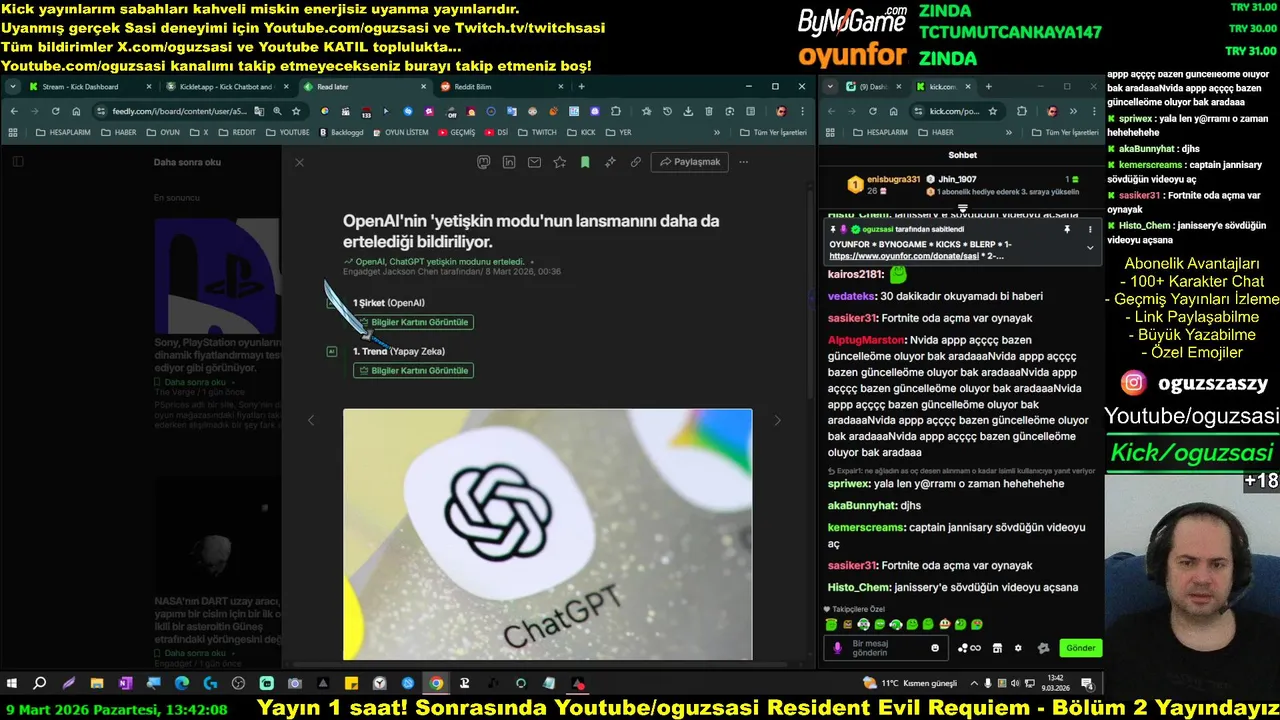Toggle the green Read Later bookmark
Viewport: 1280px width, 720px height.
tap(585, 162)
